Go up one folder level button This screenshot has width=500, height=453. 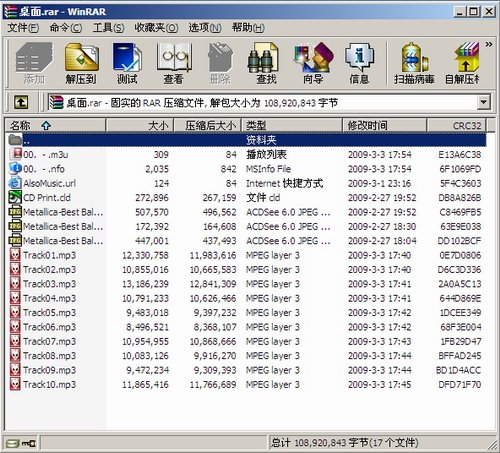[x=21, y=102]
